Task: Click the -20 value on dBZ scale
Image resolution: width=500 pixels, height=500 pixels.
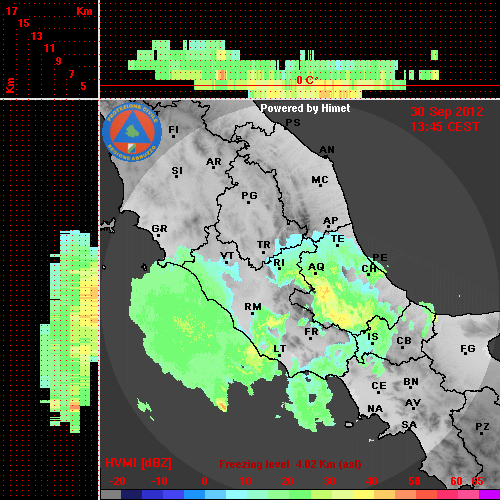Action: [x=117, y=481]
